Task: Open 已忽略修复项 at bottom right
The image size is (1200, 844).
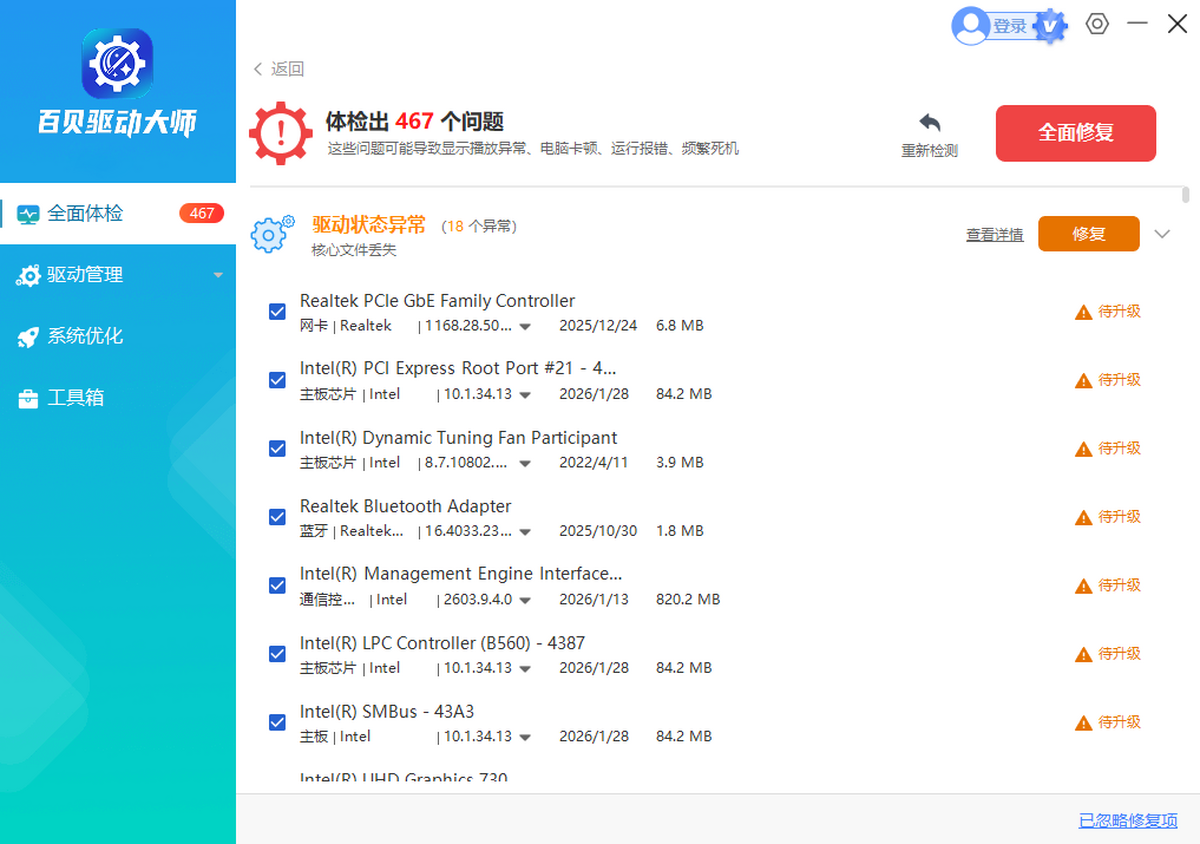Action: click(1128, 820)
